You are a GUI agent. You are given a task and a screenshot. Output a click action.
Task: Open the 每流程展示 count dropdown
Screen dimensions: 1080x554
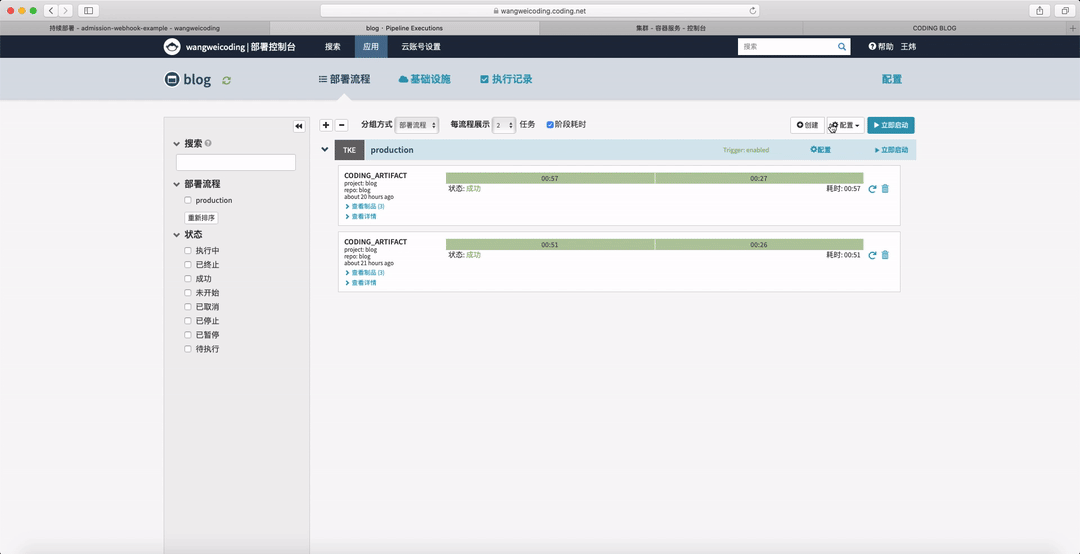tap(504, 125)
